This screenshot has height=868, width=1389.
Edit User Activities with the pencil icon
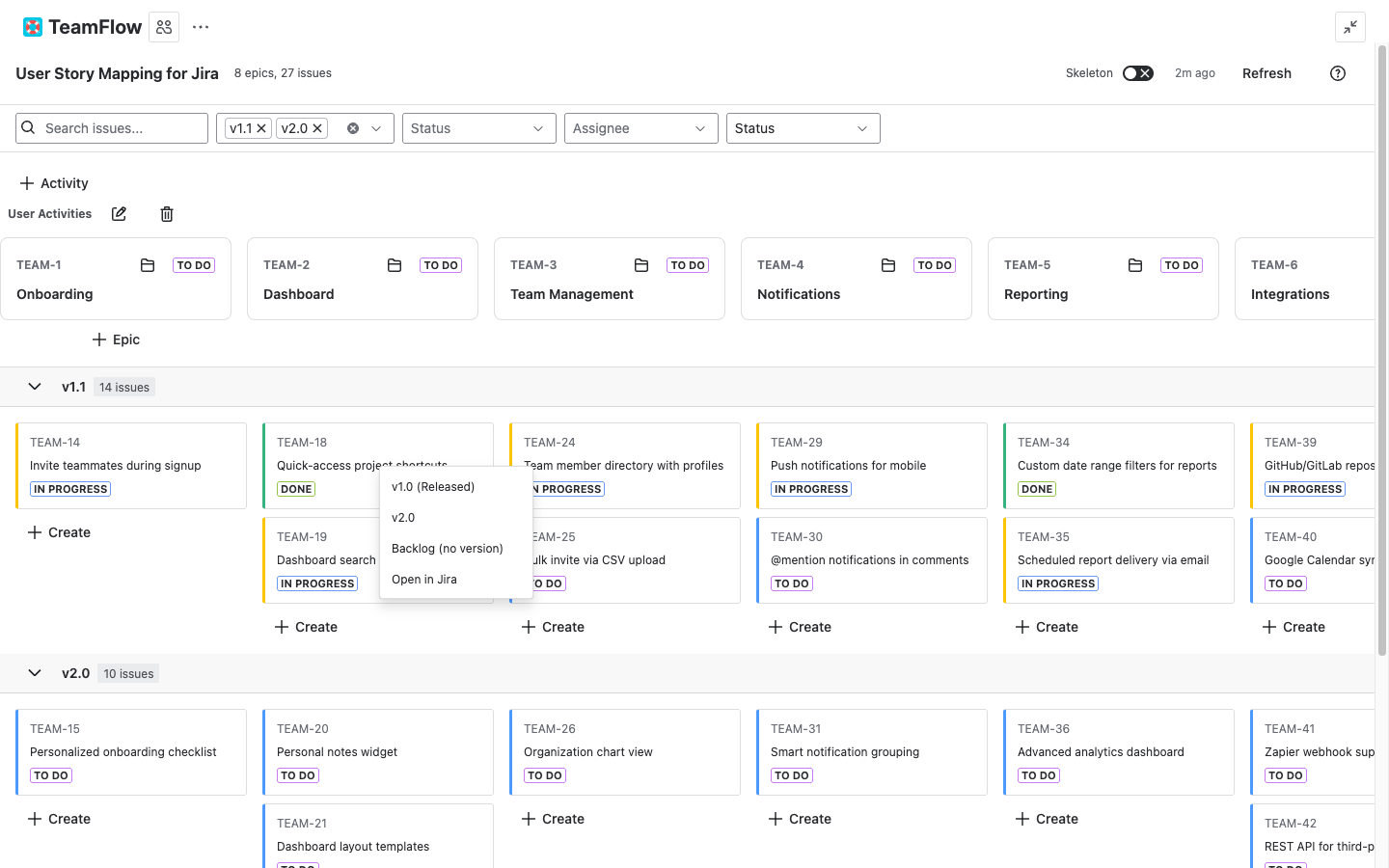tap(119, 213)
